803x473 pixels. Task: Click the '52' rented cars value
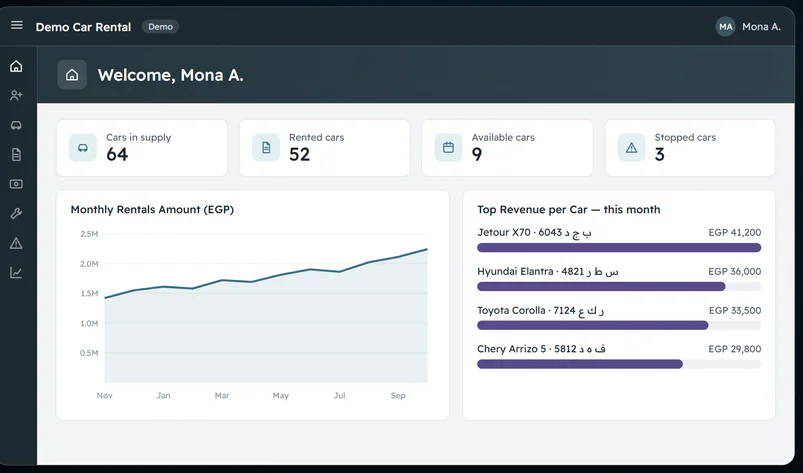(x=300, y=155)
